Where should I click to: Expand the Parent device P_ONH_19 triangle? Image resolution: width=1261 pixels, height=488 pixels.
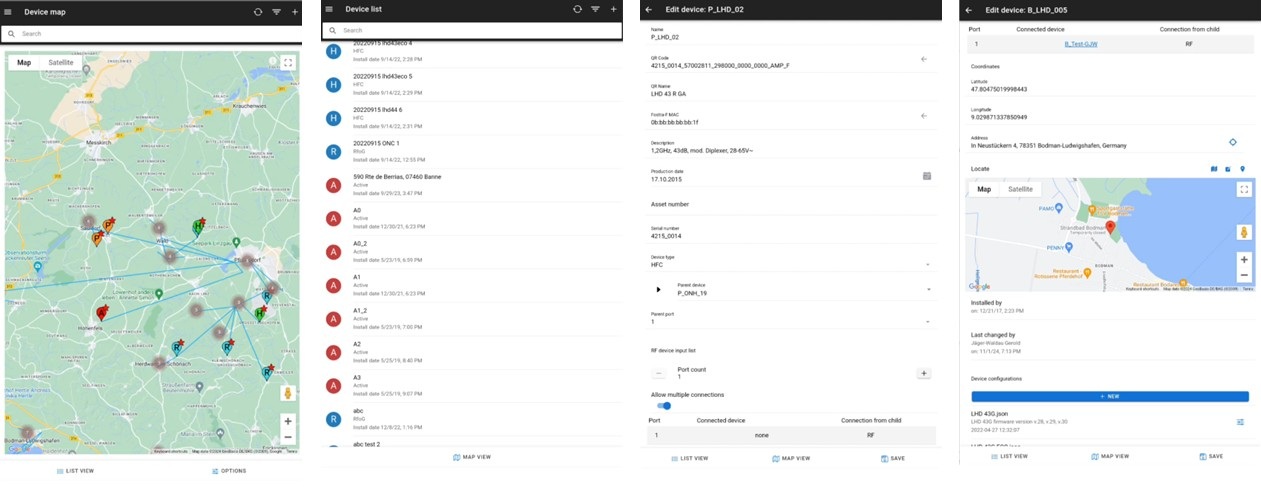658,290
